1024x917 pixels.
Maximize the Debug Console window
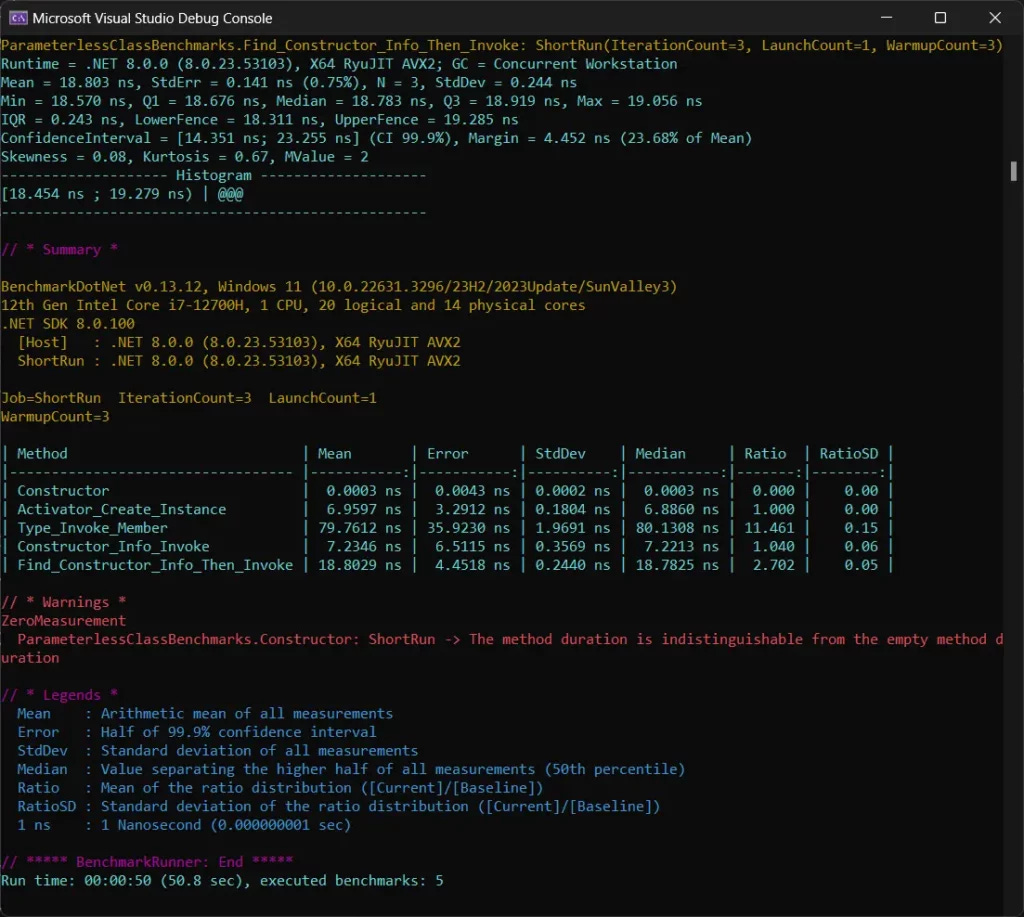(940, 17)
